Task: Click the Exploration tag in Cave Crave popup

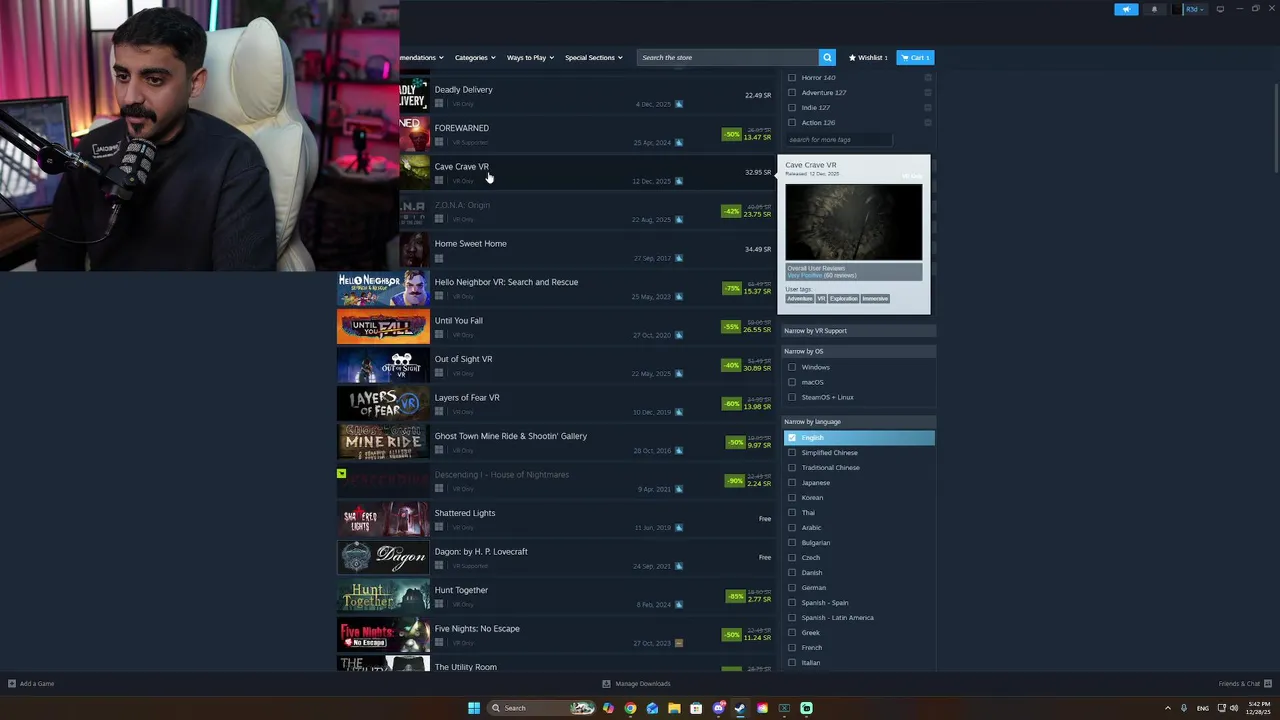Action: point(843,298)
